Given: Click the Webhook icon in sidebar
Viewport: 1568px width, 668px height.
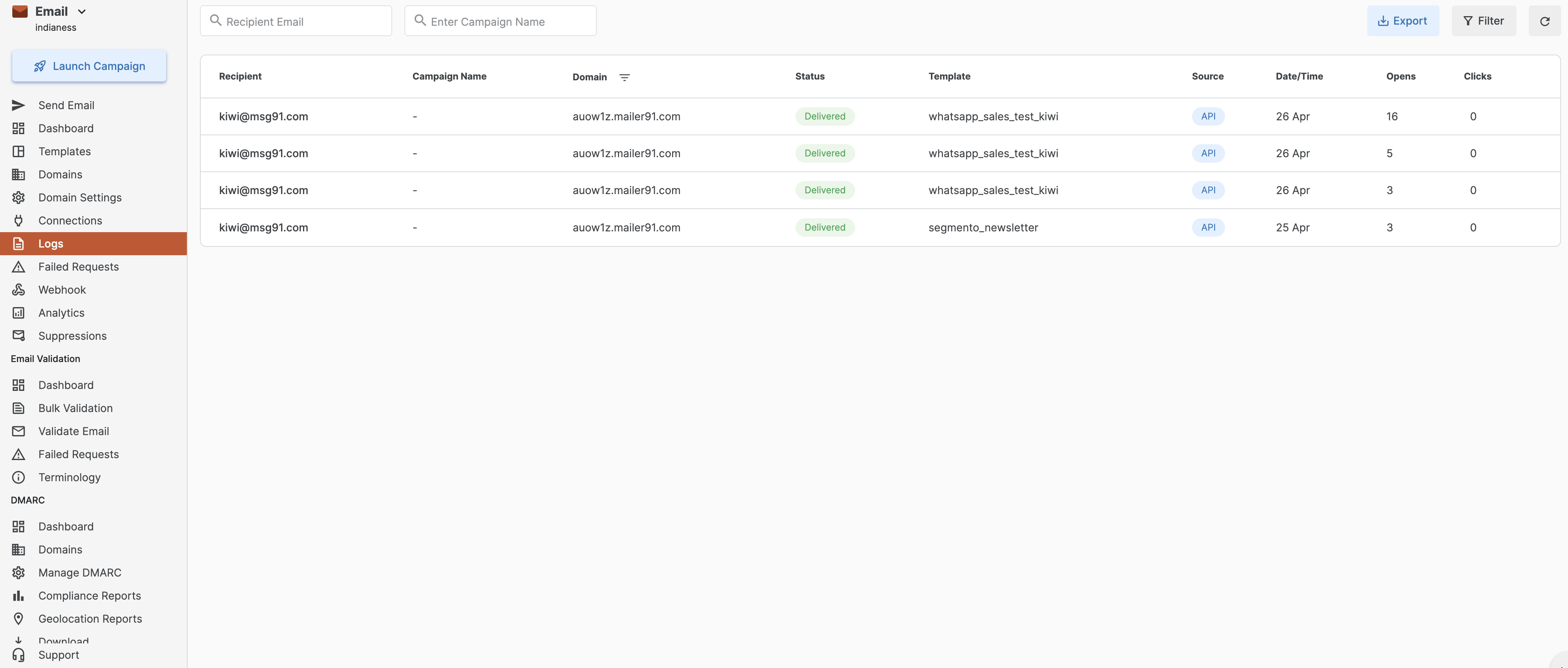Looking at the screenshot, I should [18, 290].
